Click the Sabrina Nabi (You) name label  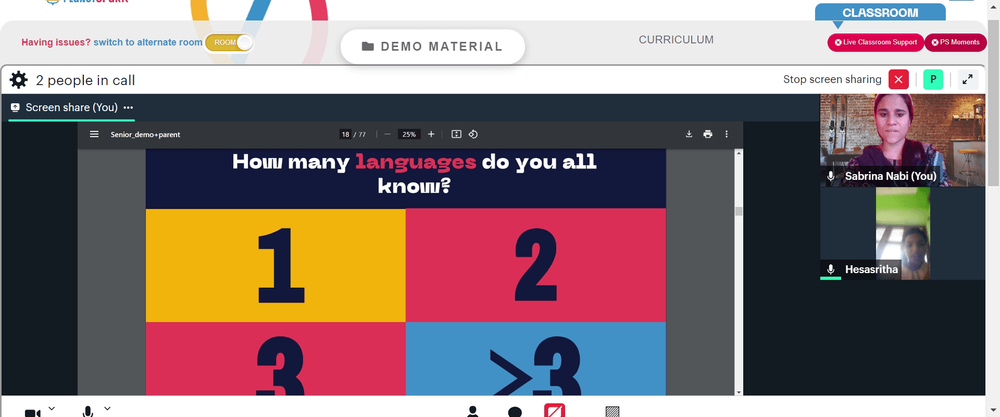(890, 176)
